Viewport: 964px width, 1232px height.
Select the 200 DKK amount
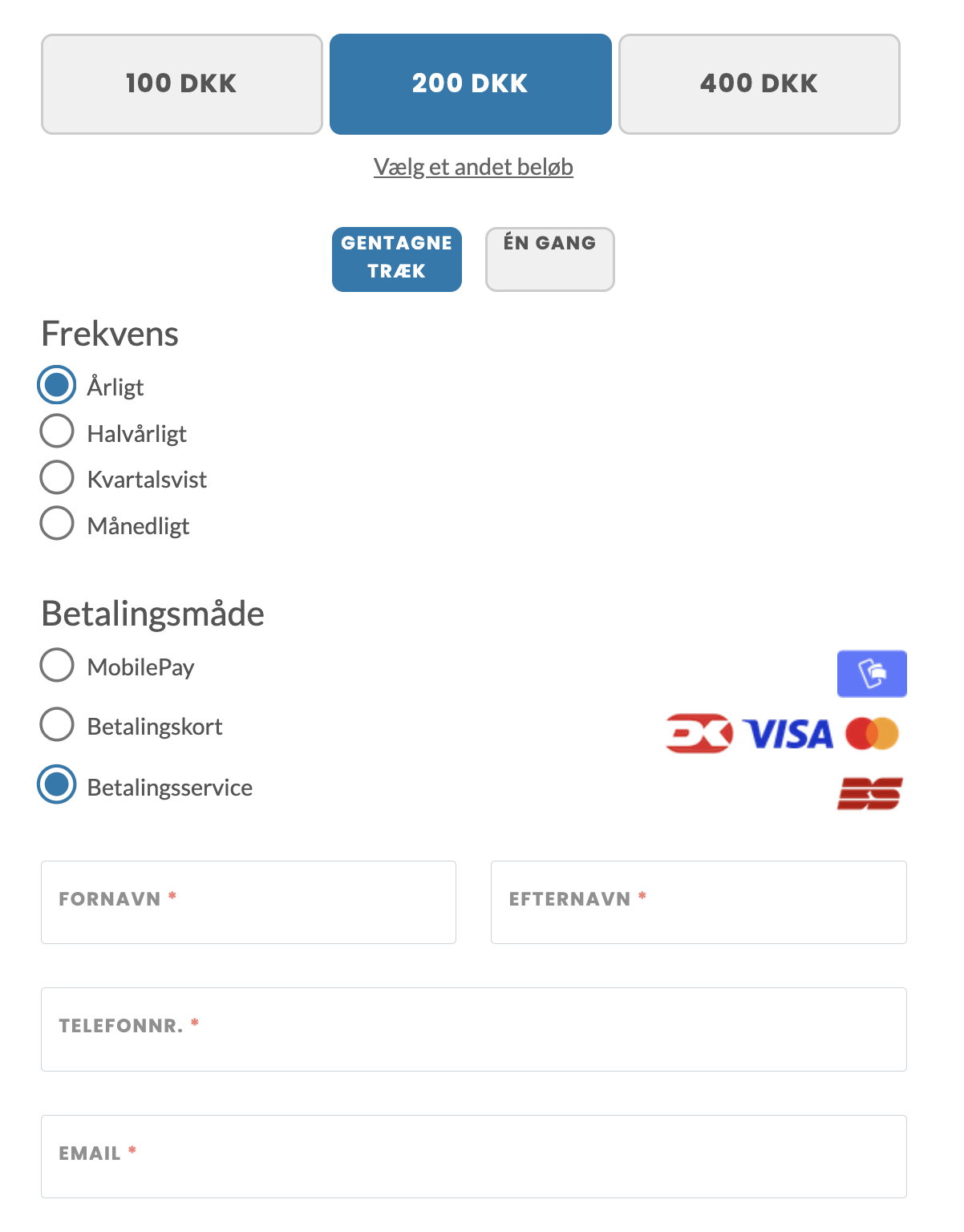click(470, 83)
